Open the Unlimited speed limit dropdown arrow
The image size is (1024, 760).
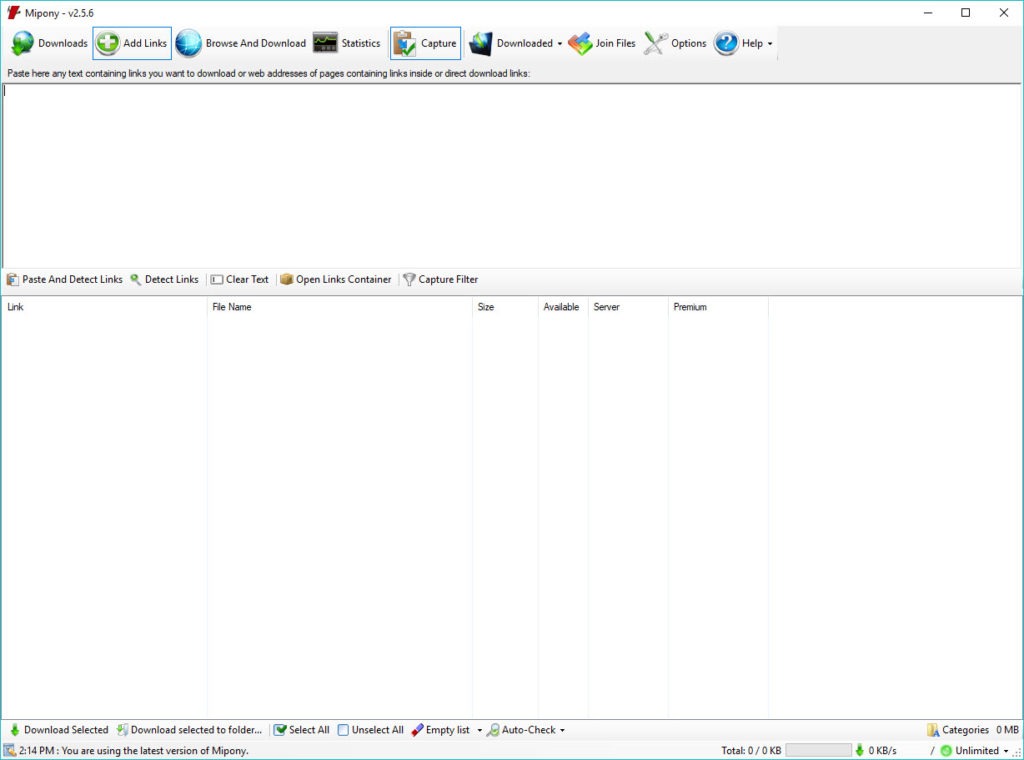(1006, 751)
